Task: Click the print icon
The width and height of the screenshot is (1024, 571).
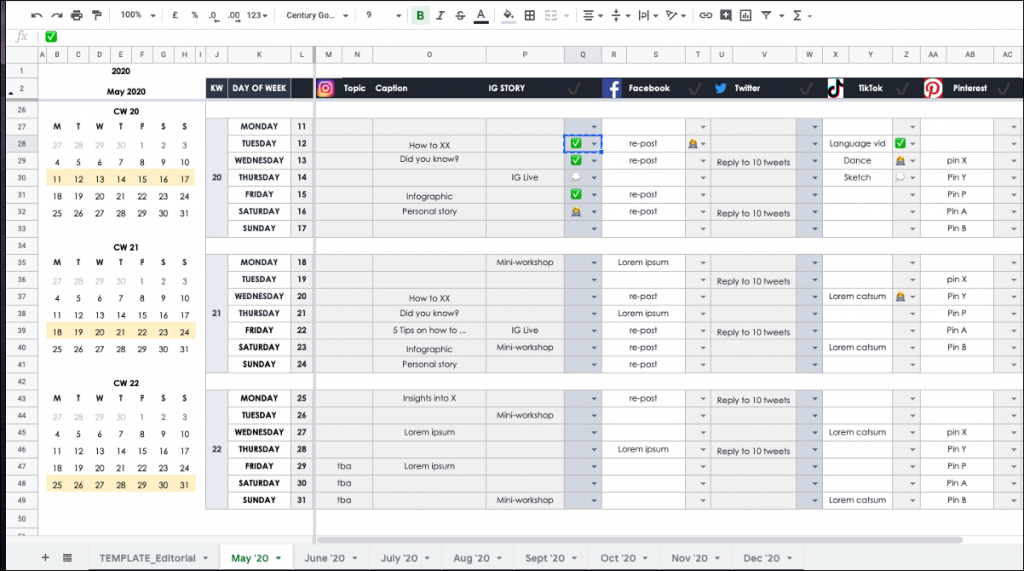Action: coord(77,16)
